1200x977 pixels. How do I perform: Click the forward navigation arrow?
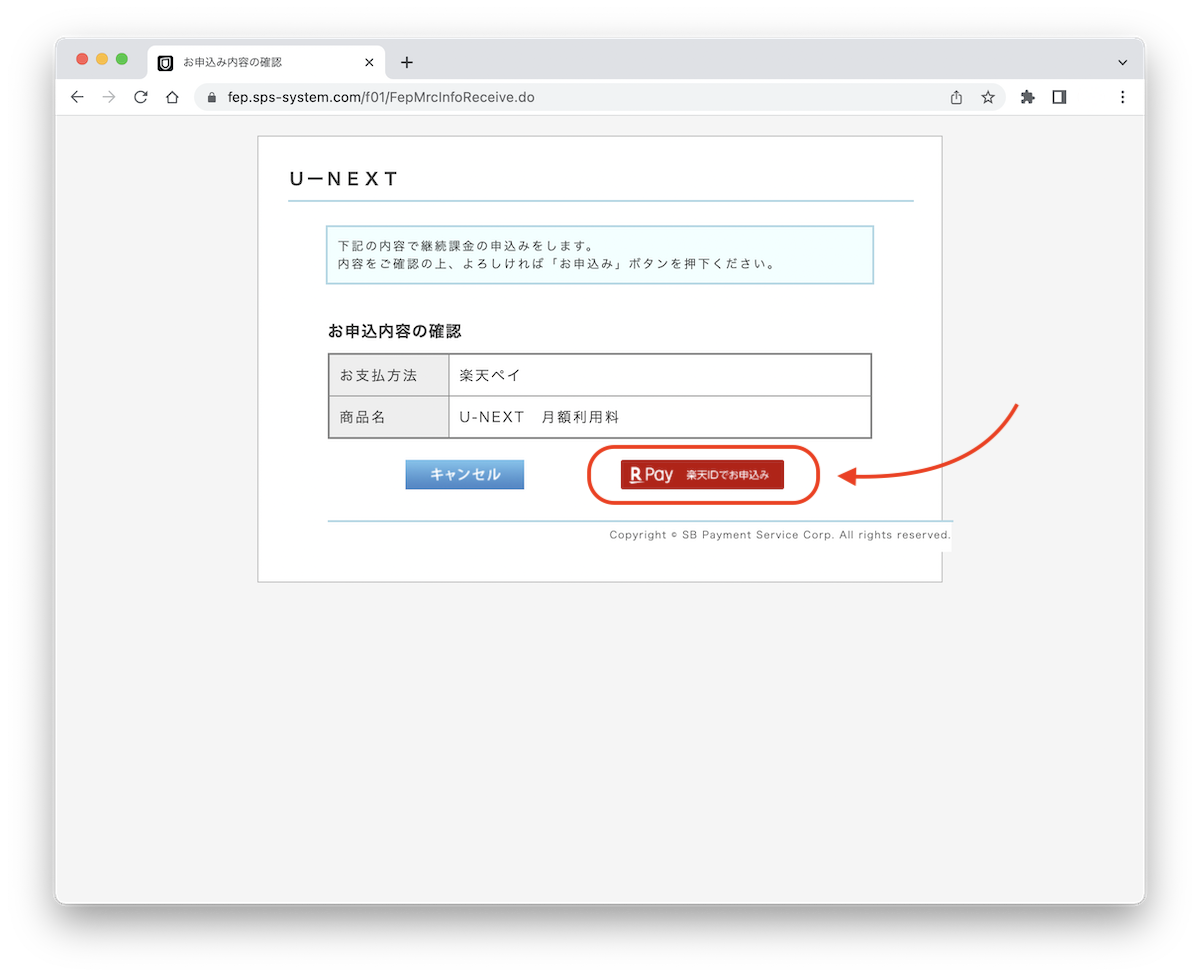108,97
